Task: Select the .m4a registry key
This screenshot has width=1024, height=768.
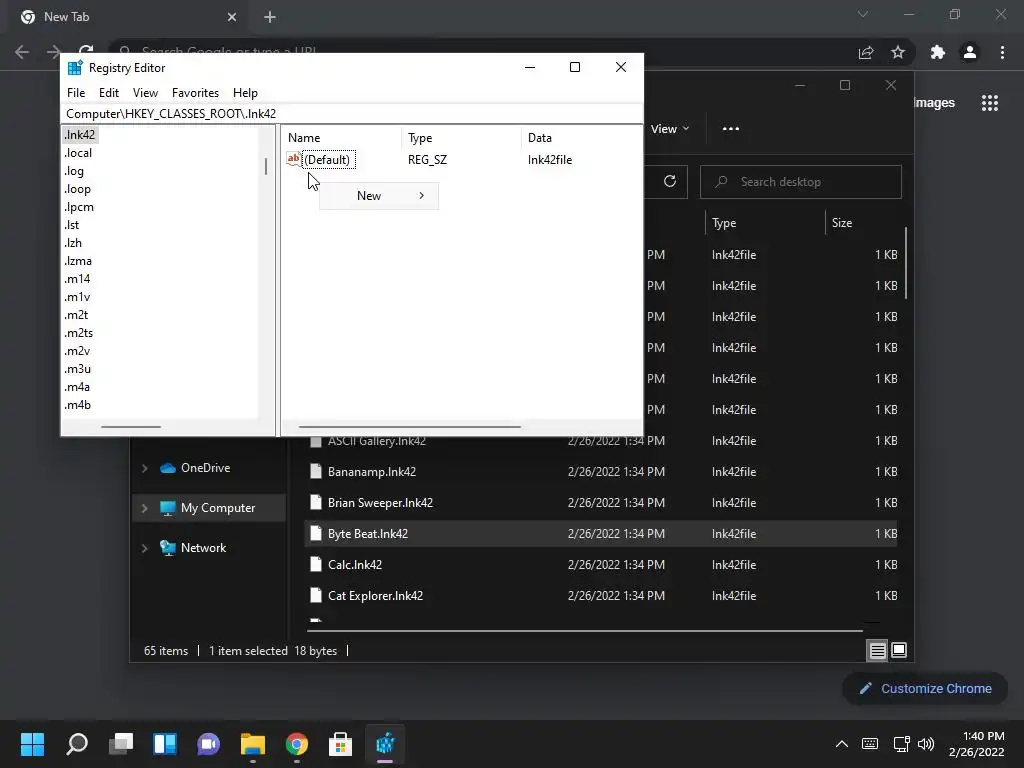Action: coord(78,387)
